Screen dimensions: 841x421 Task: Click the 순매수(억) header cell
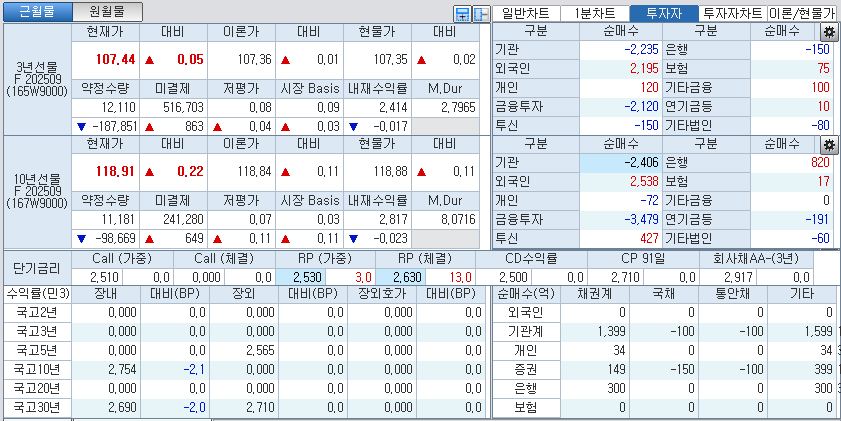coord(526,294)
